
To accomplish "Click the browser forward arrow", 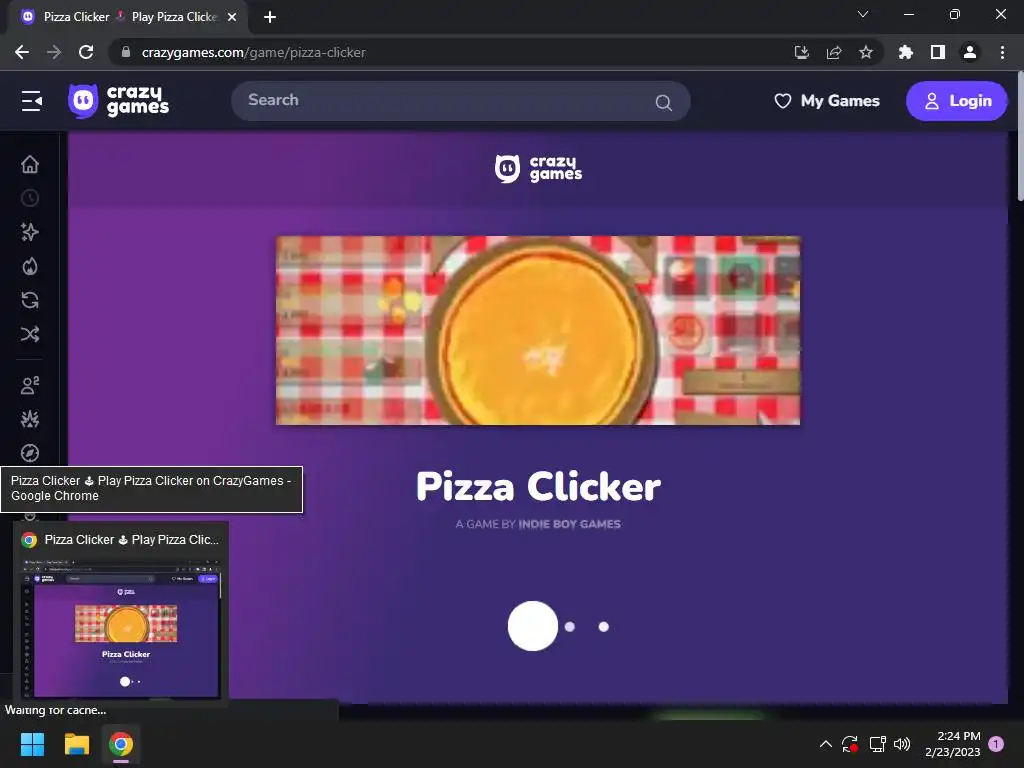I will [x=54, y=52].
